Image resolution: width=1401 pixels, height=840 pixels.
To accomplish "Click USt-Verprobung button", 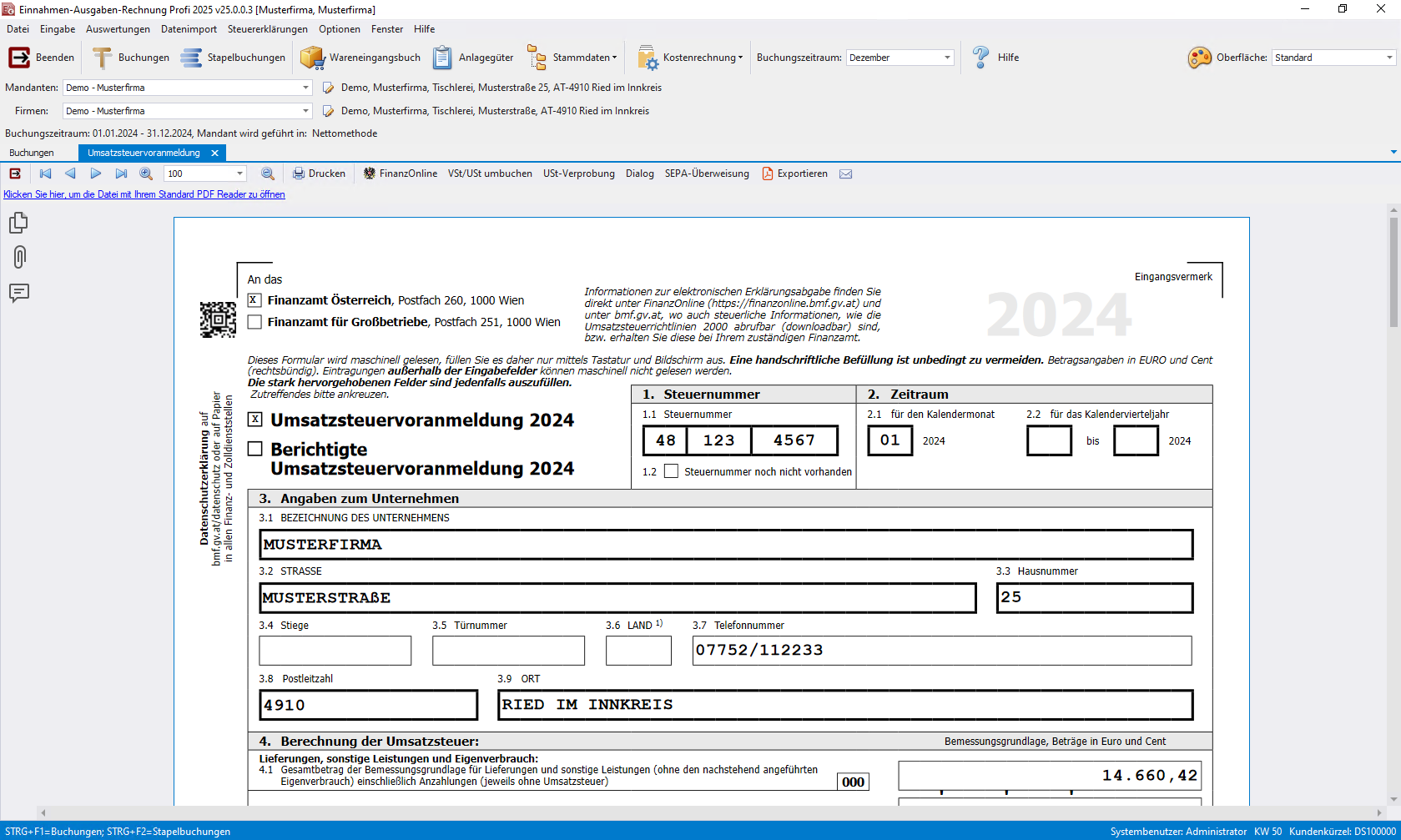I will [579, 174].
